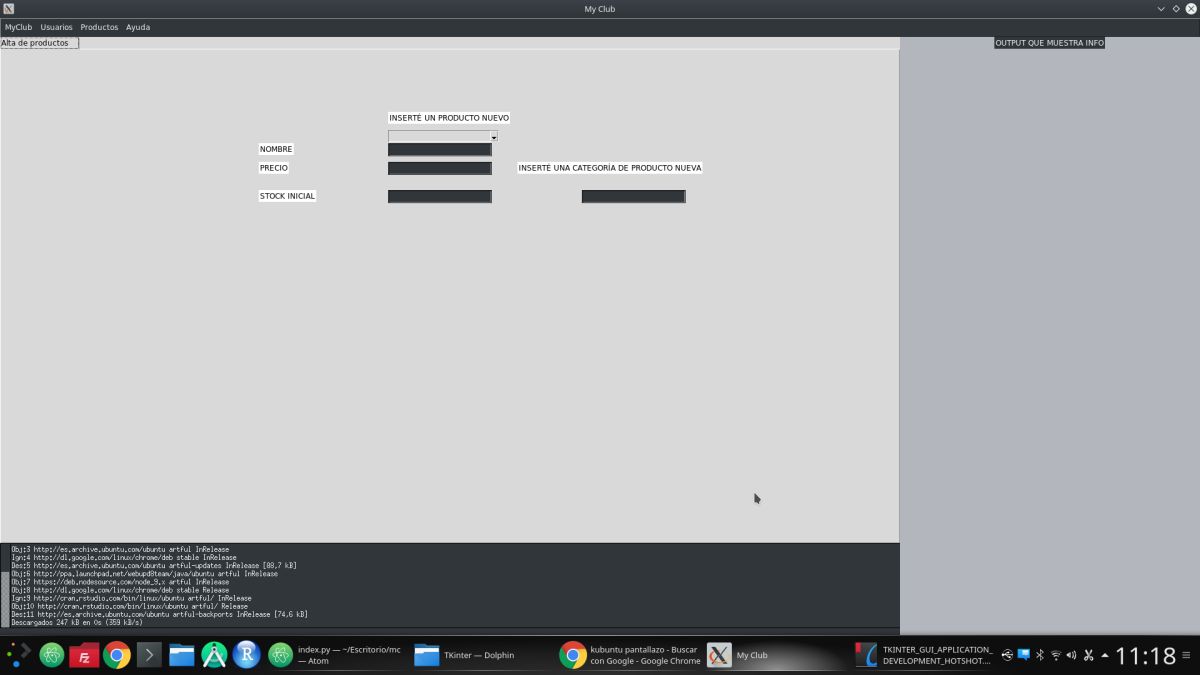Open the MyClub menu
1200x675 pixels.
tap(19, 27)
